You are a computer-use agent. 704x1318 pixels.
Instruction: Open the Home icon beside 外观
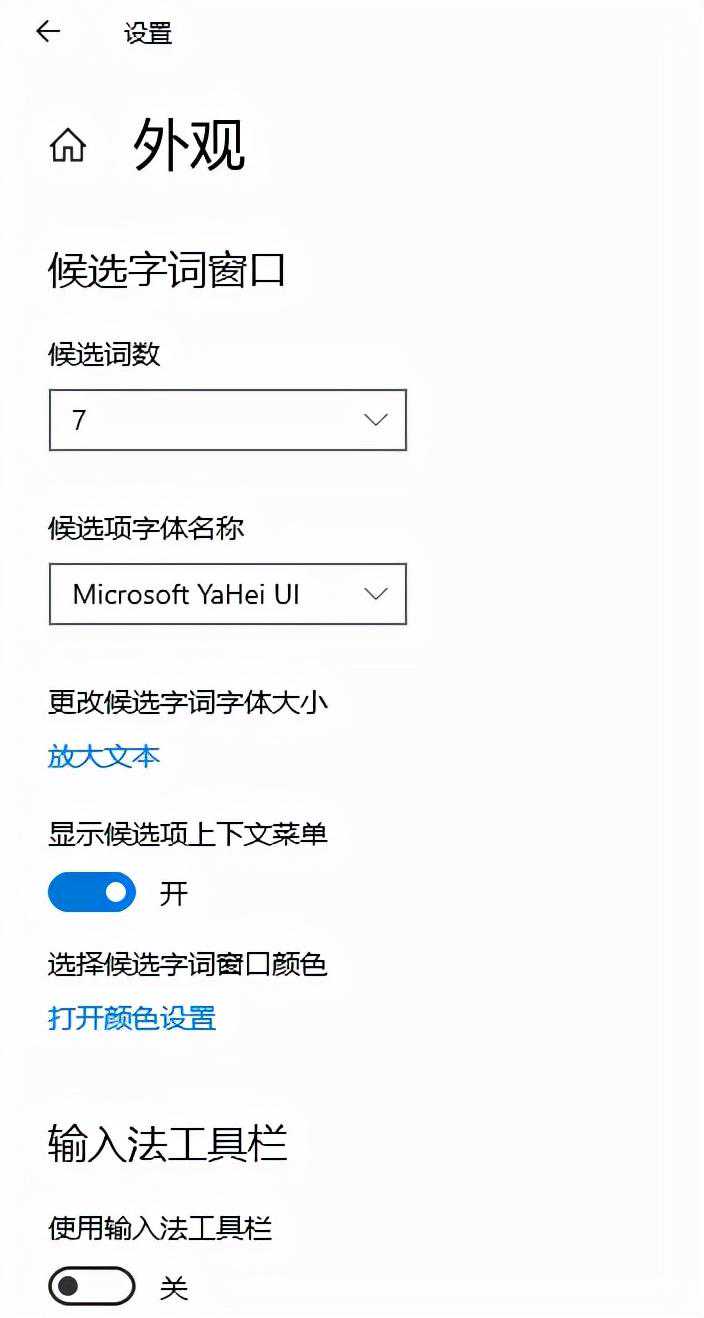point(68,146)
